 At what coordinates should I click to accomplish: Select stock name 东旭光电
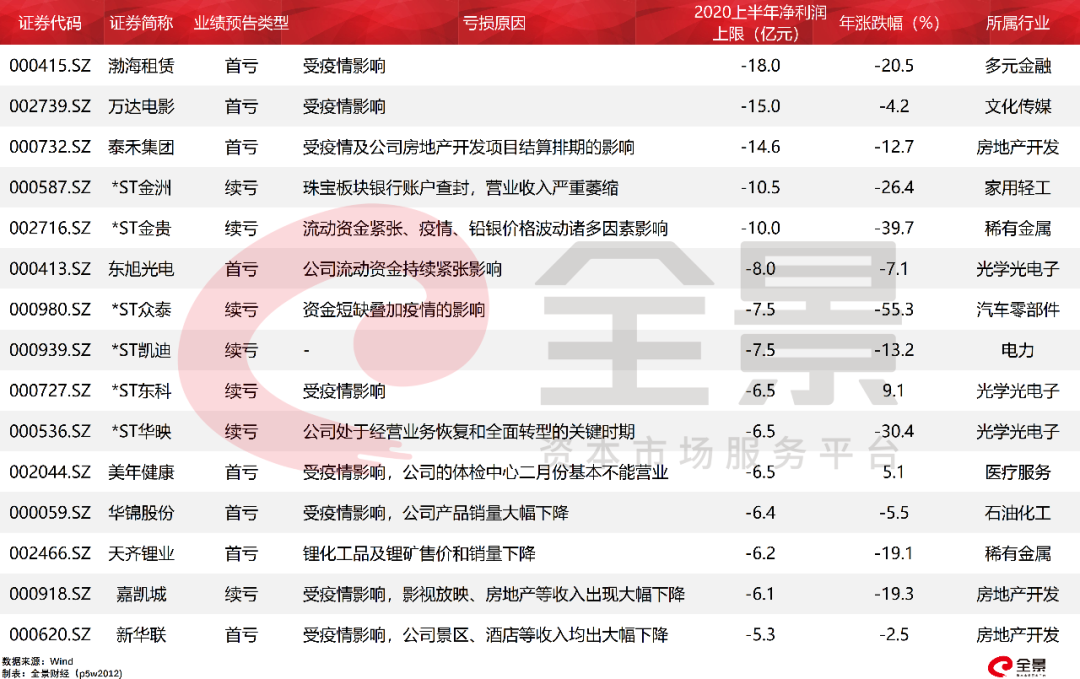[141, 269]
